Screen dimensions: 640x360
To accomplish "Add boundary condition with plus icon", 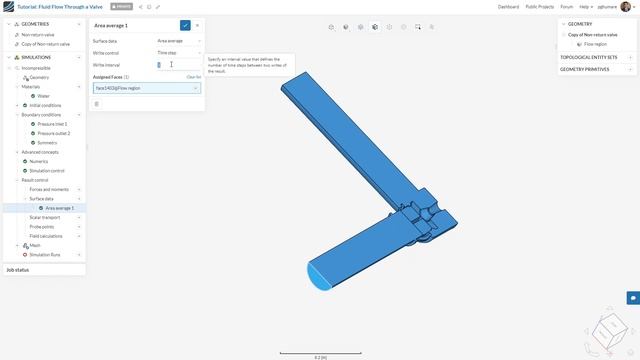I will click(79, 115).
